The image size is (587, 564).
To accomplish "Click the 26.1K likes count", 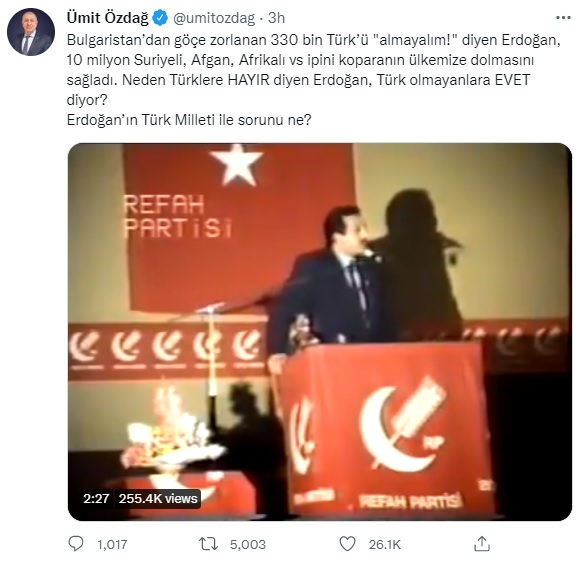I will click(384, 544).
